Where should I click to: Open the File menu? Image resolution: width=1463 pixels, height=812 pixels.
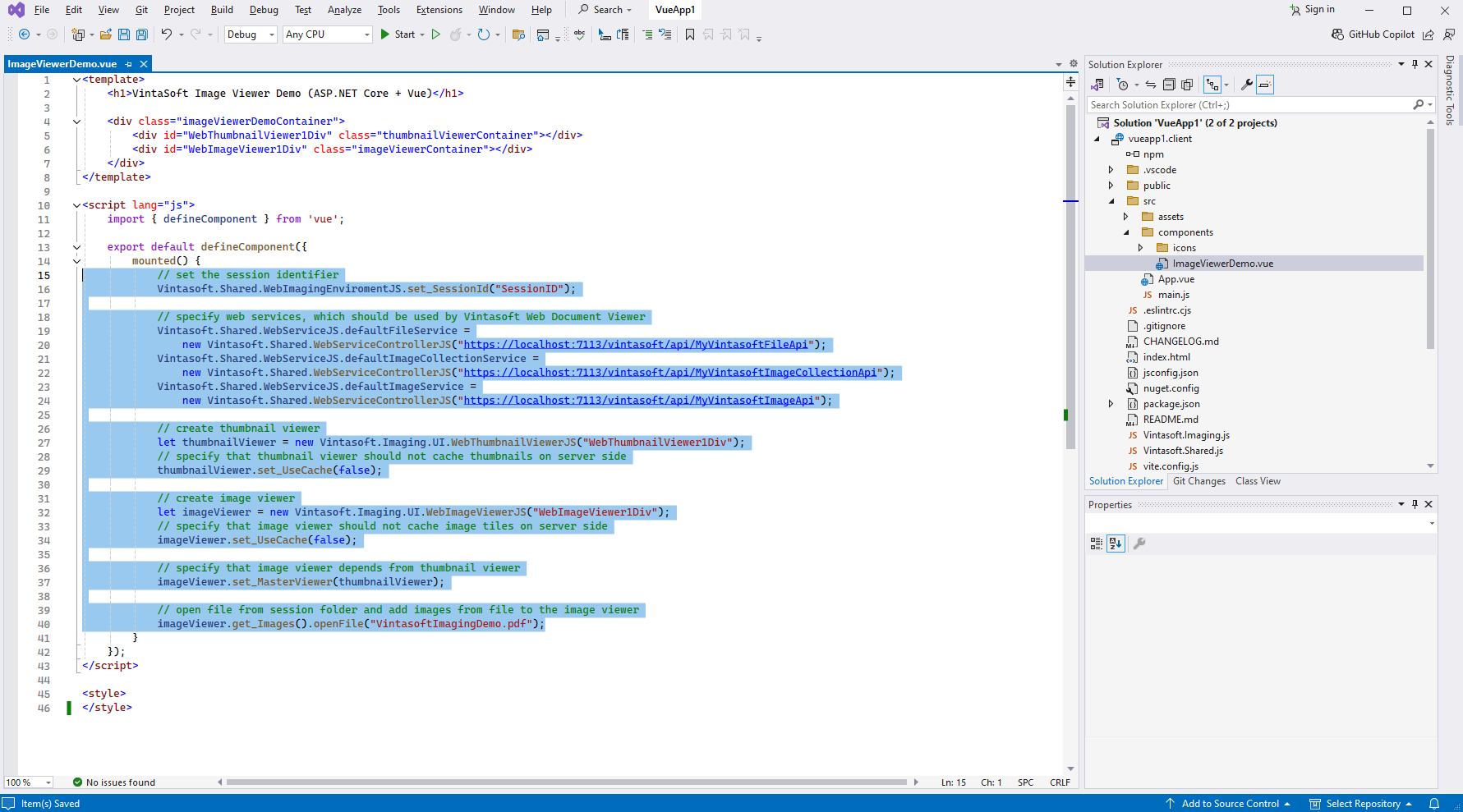(42, 10)
